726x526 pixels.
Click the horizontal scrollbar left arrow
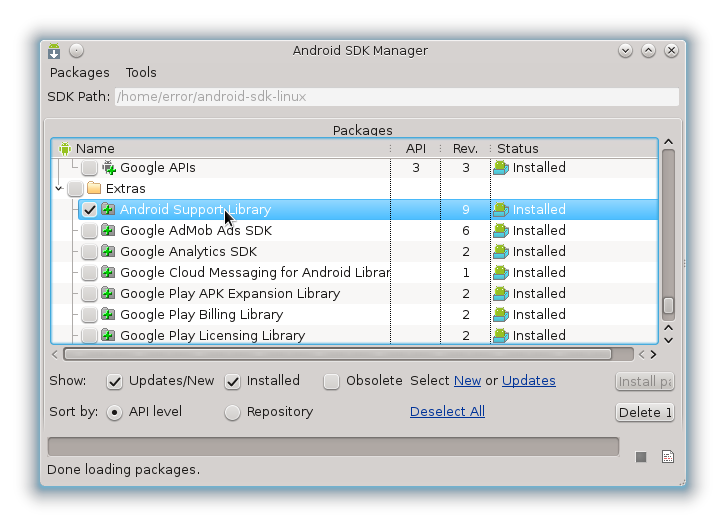(55, 355)
